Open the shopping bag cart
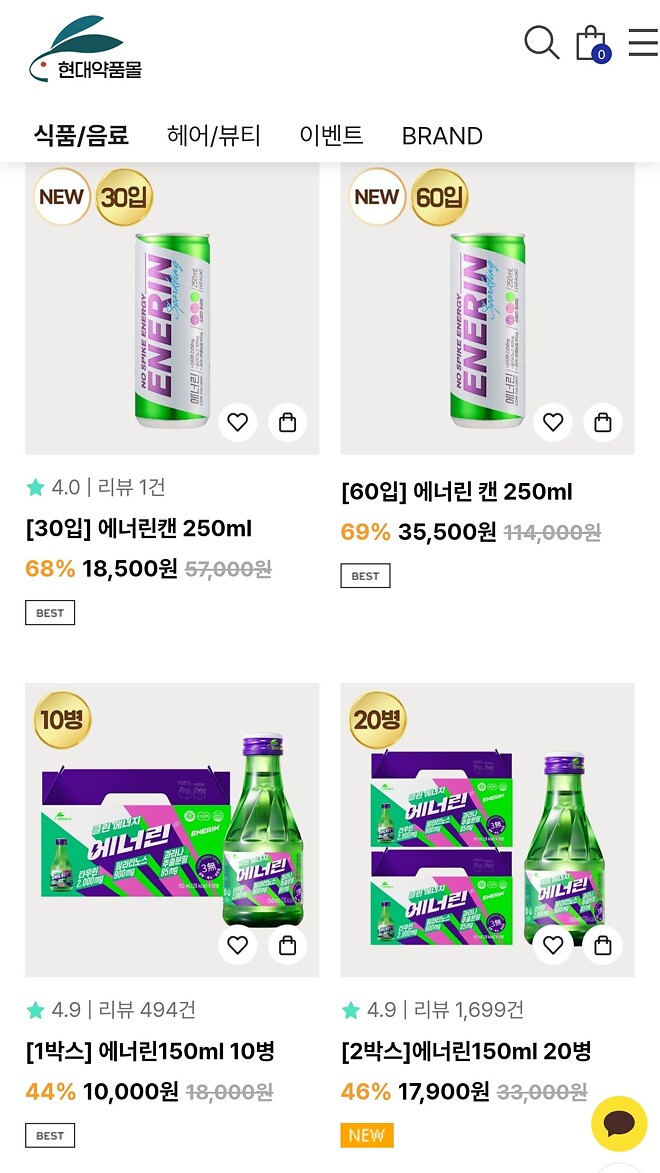The width and height of the screenshot is (660, 1173). coord(591,43)
